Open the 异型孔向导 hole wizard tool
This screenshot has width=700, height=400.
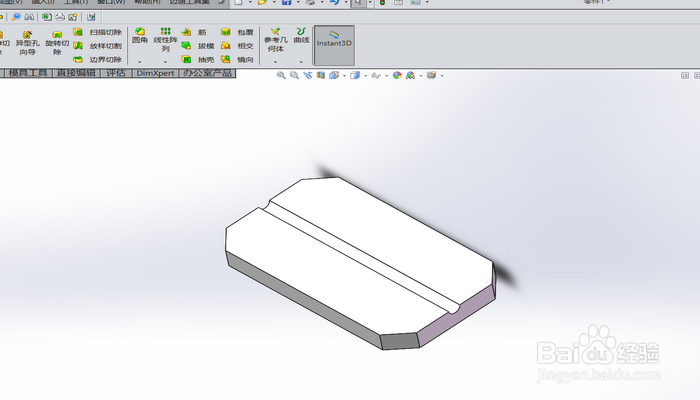[x=27, y=43]
